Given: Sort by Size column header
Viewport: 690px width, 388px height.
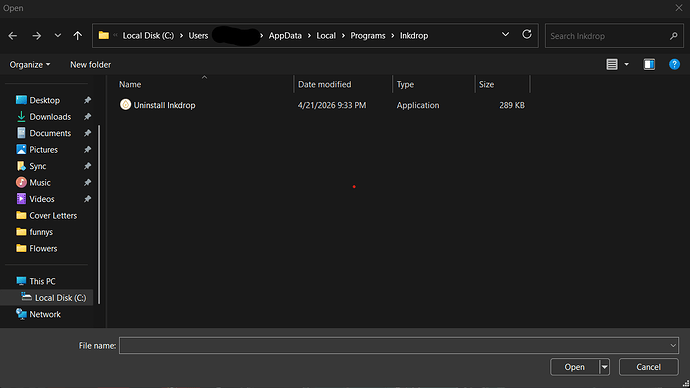Looking at the screenshot, I should pos(486,84).
